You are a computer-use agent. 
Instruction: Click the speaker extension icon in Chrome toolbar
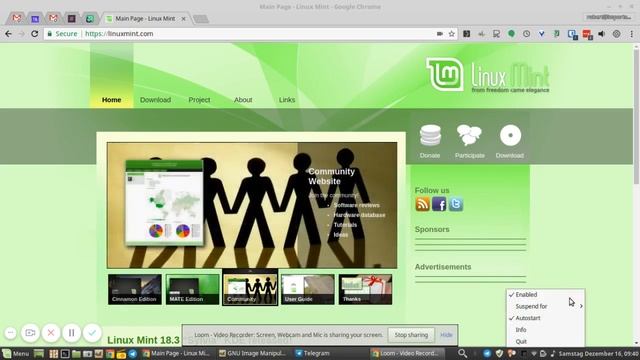click(x=602, y=34)
